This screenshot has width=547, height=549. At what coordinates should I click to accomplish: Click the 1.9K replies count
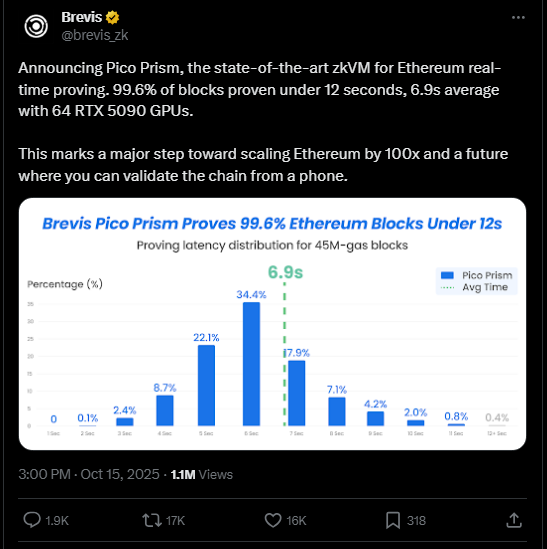pyautogui.click(x=57, y=521)
